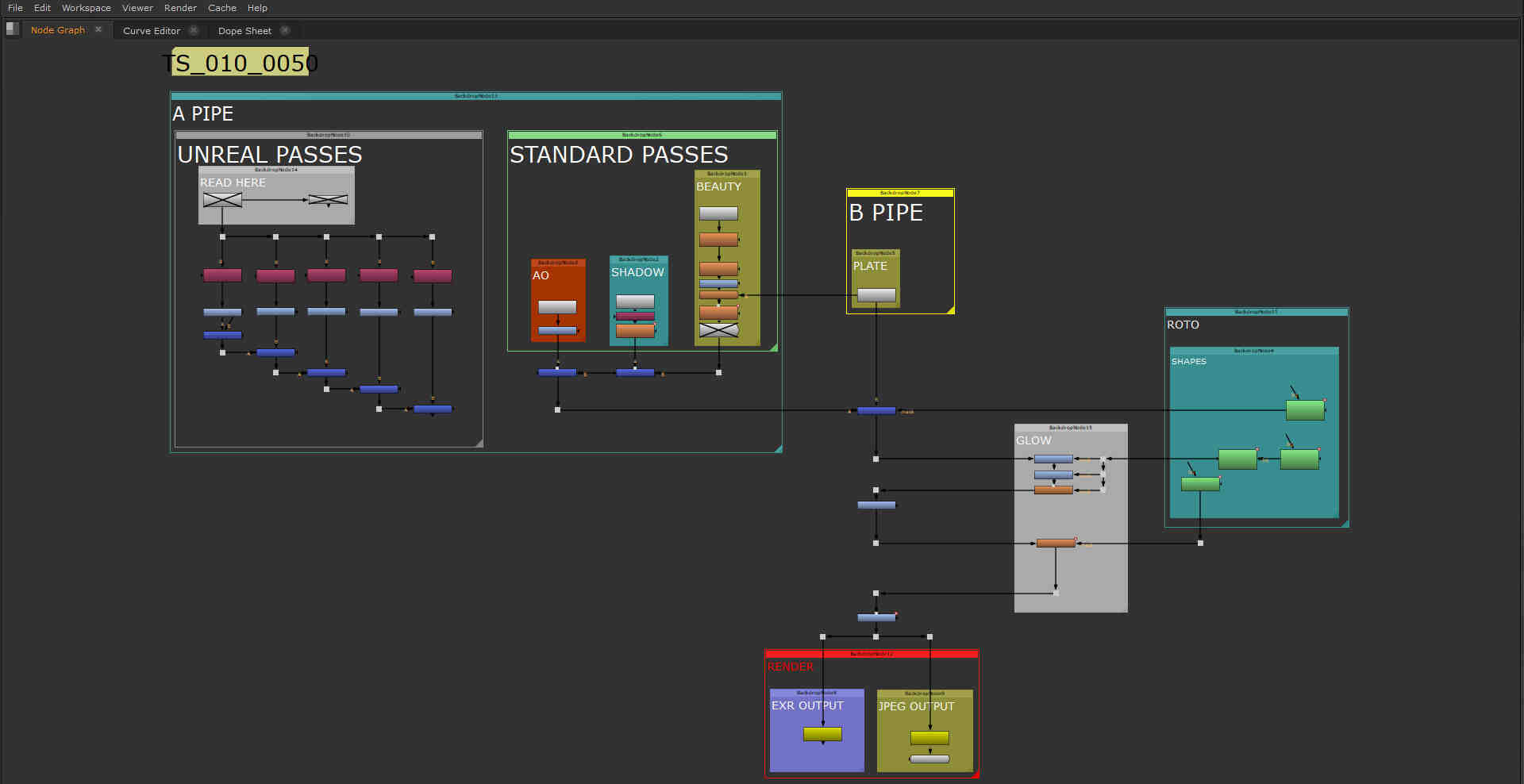Select the yellow Write node in EXR OUTPUT
Screen dimensions: 1524x784
pos(822,734)
